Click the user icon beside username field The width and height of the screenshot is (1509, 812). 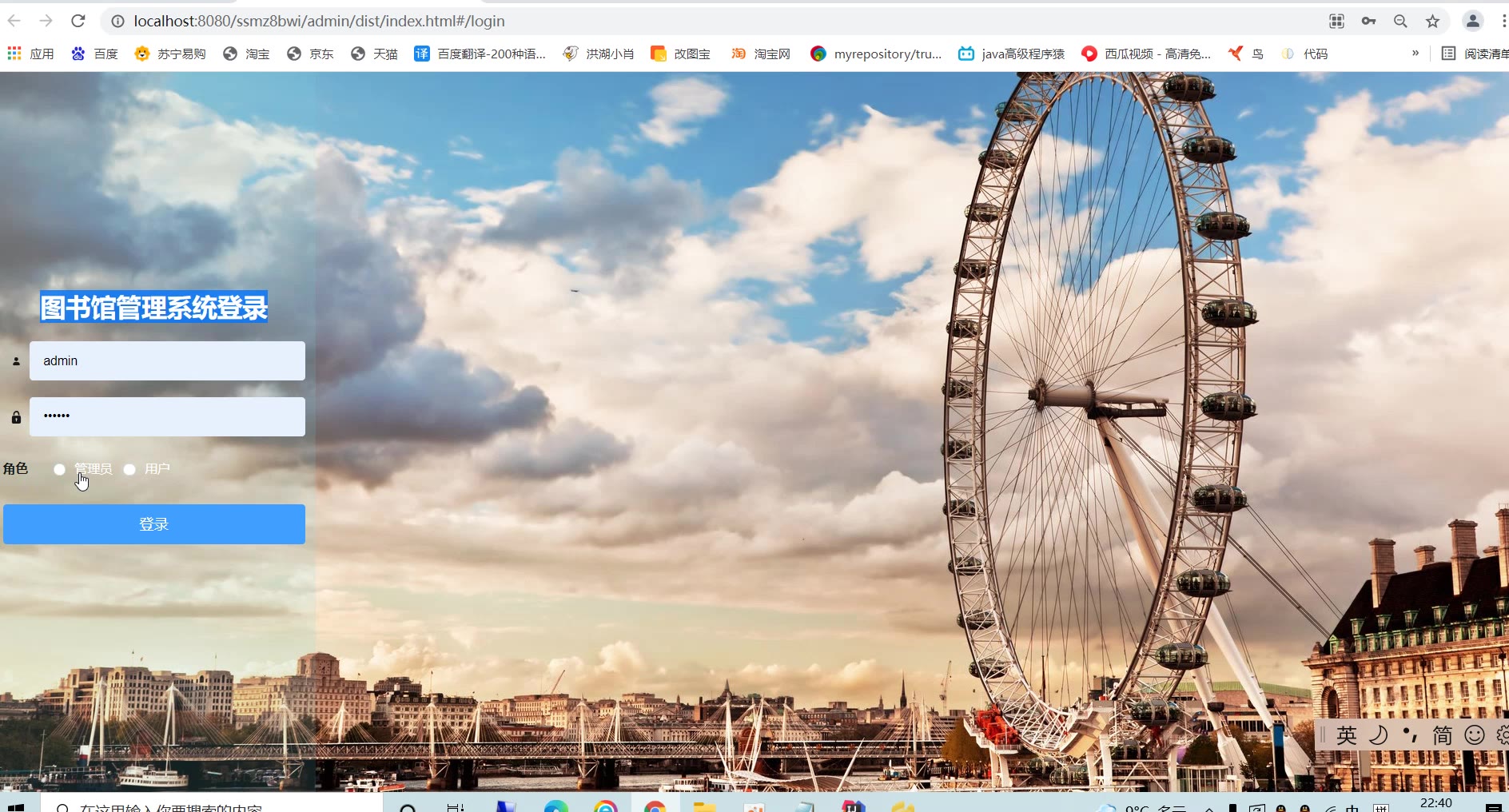(x=16, y=361)
